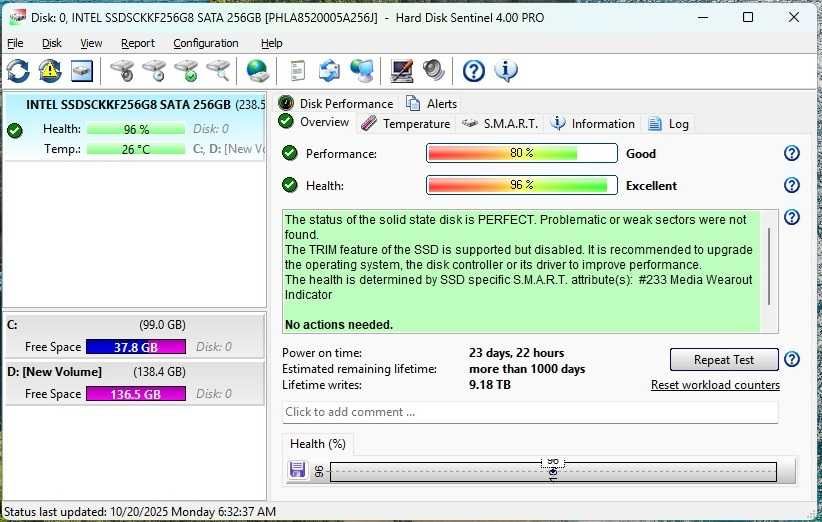Switch to the Temperature tab

coord(406,124)
